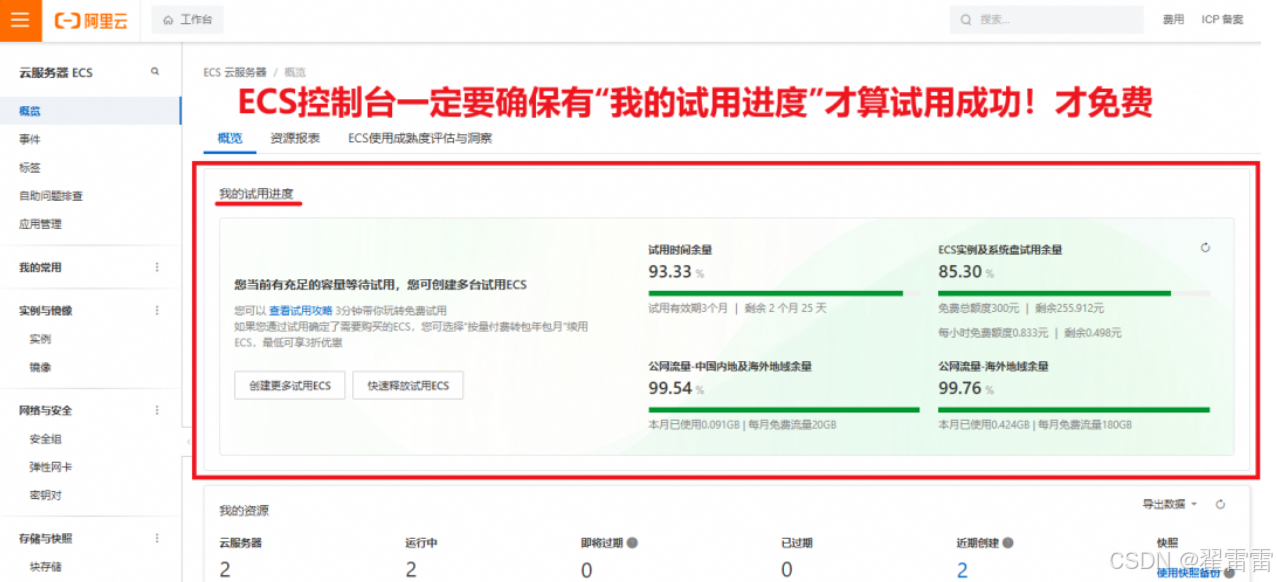The width and height of the screenshot is (1277, 582).
Task: Click the Alibaba Cloud logo
Action: (91, 20)
